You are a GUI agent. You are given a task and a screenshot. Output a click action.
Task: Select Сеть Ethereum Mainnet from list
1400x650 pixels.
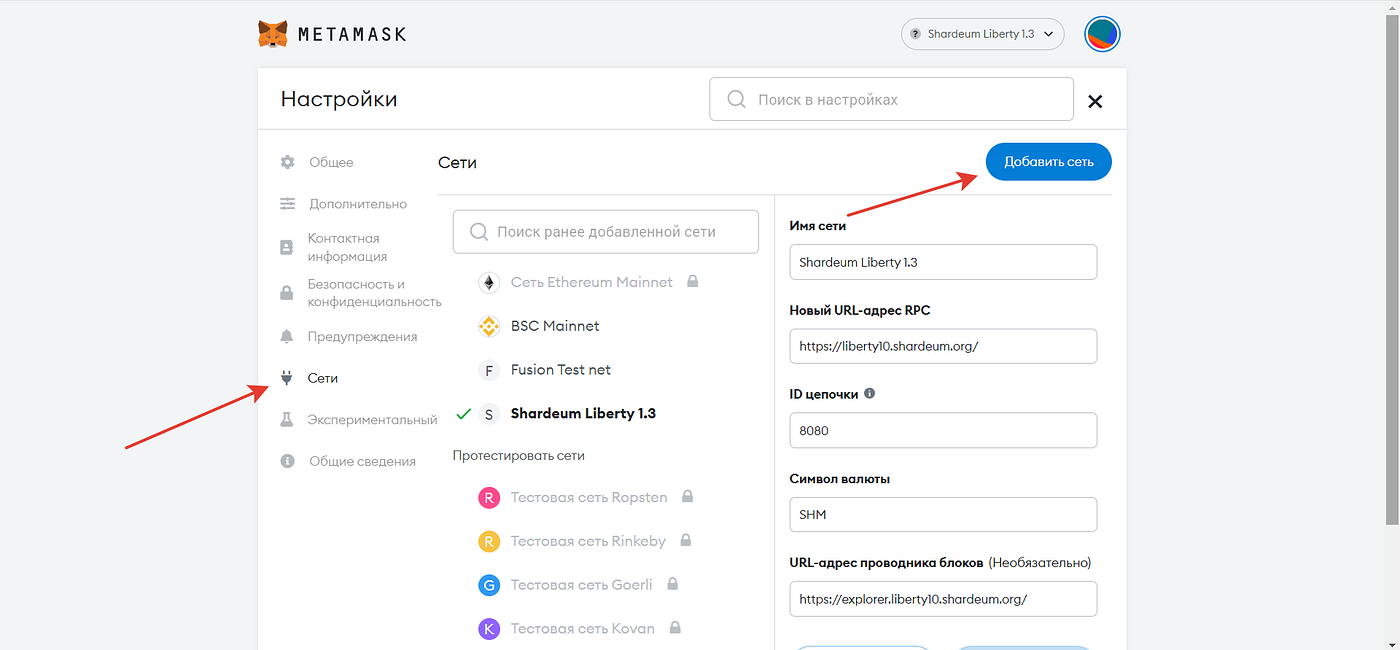(x=592, y=282)
